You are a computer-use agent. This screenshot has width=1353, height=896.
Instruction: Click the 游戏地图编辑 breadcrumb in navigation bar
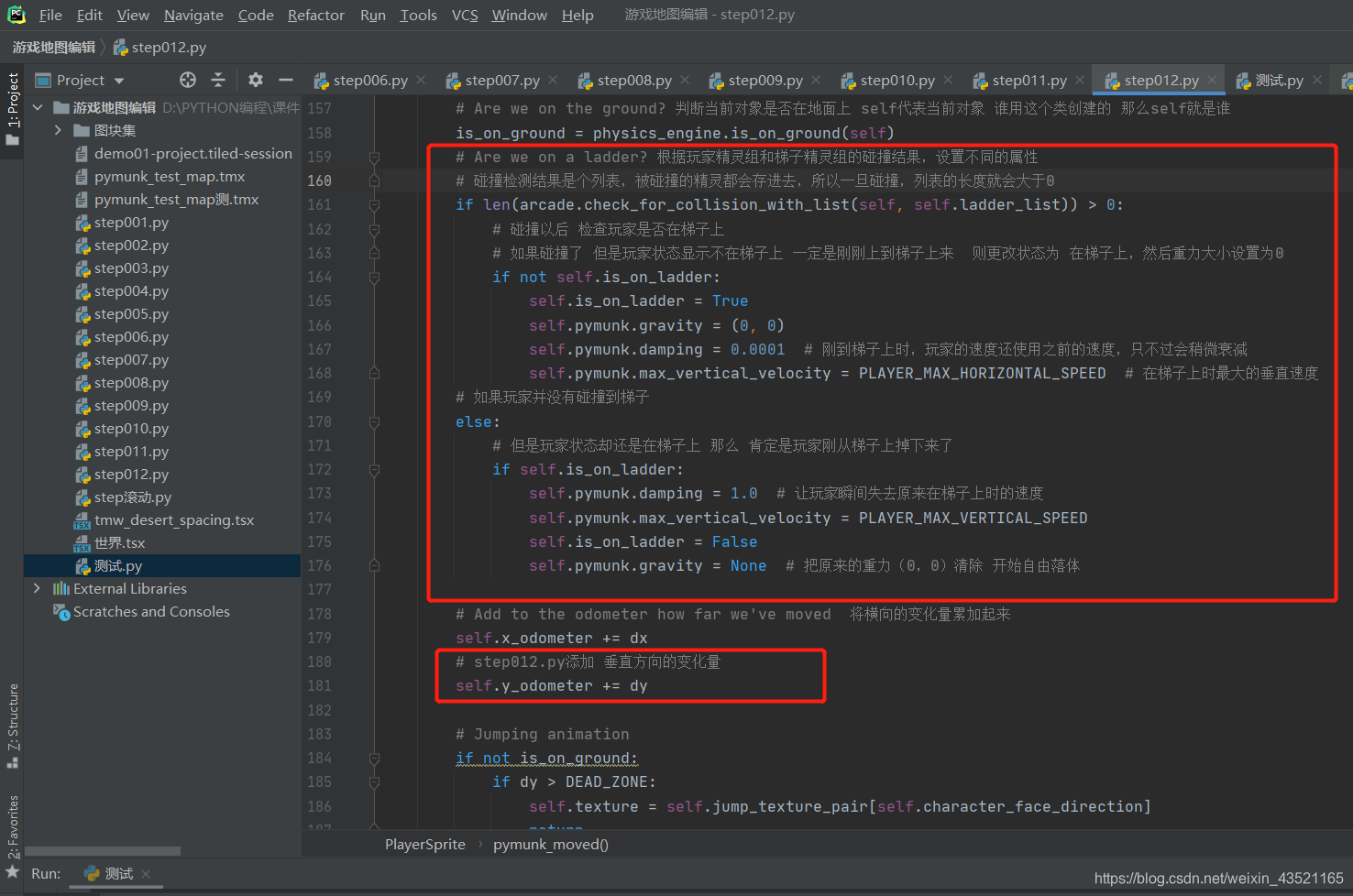pos(54,47)
